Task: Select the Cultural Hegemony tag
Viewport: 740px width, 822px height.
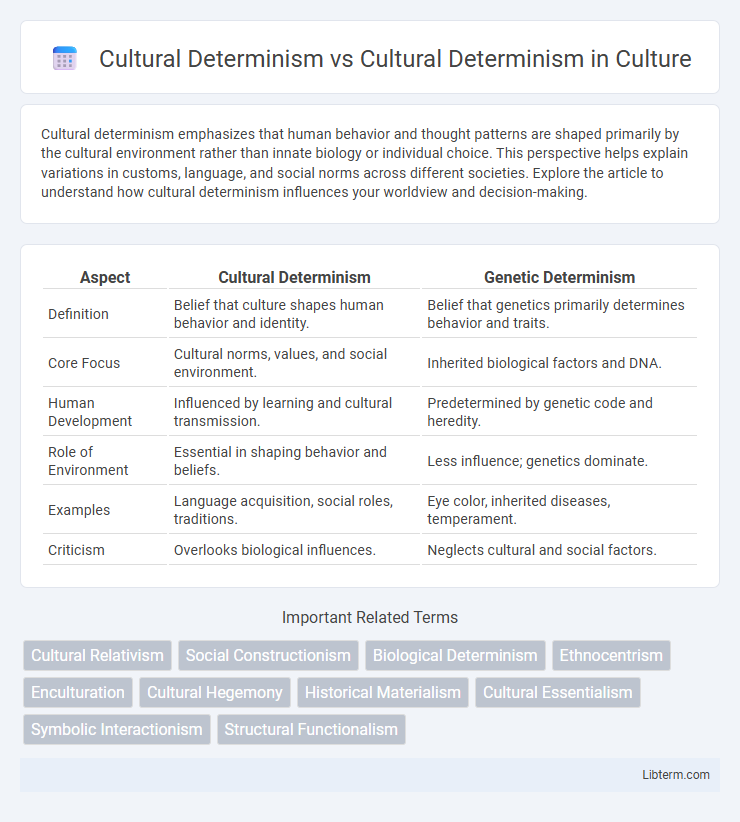Action: [215, 693]
